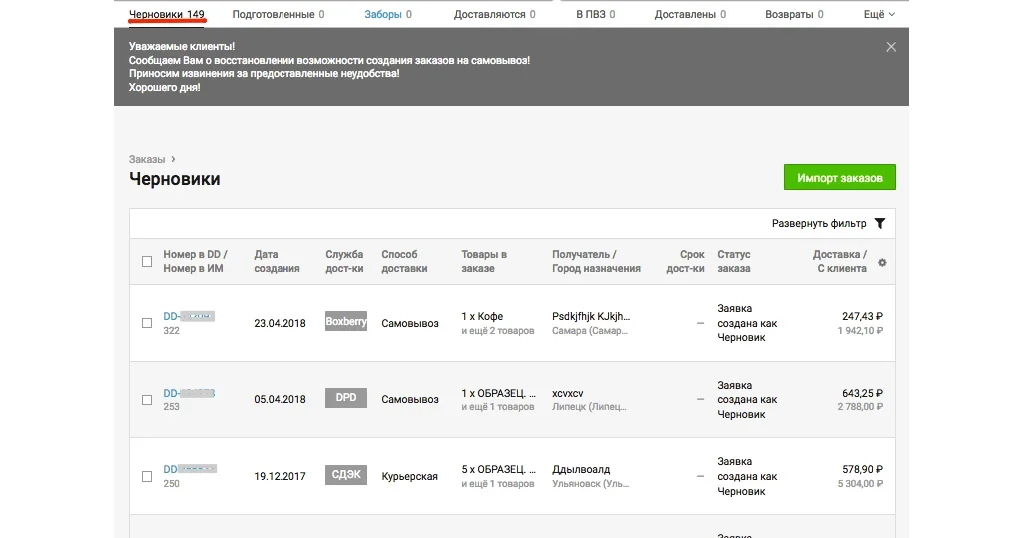Close the gray notification banner
Image resolution: width=1024 pixels, height=538 pixels.
(891, 47)
